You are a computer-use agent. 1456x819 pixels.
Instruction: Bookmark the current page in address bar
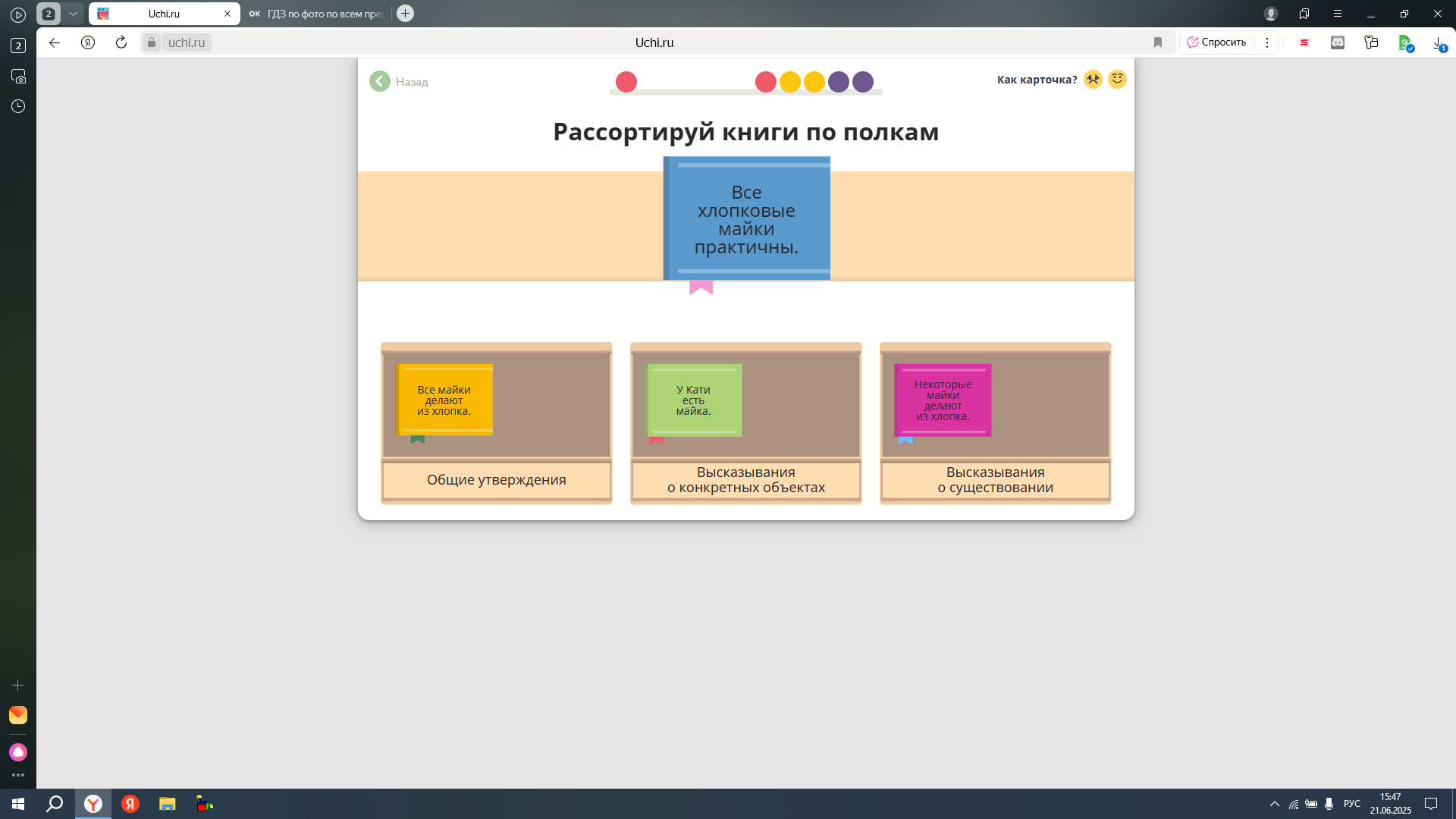pos(1157,42)
